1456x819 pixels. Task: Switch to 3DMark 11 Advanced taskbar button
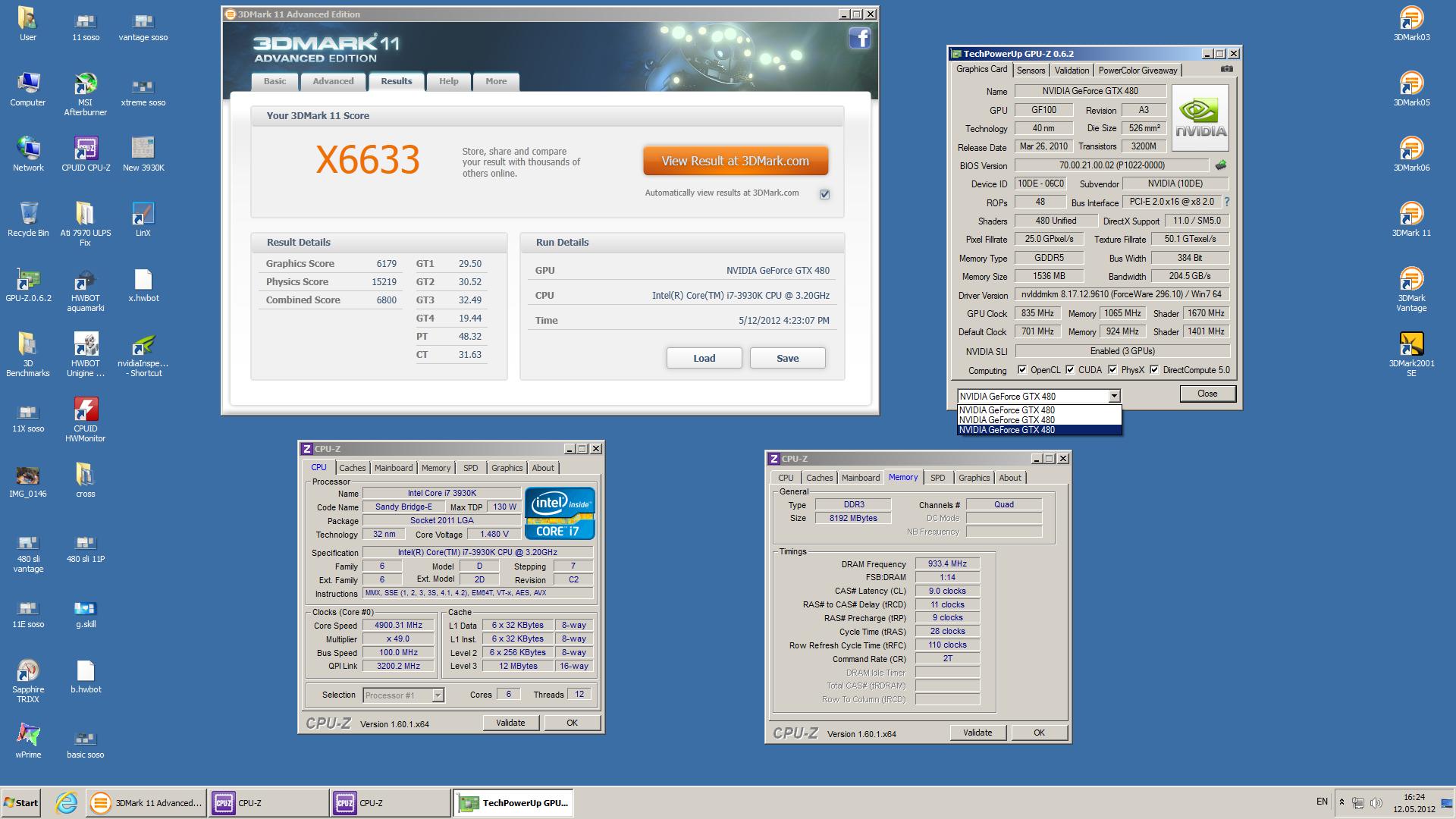[x=146, y=803]
